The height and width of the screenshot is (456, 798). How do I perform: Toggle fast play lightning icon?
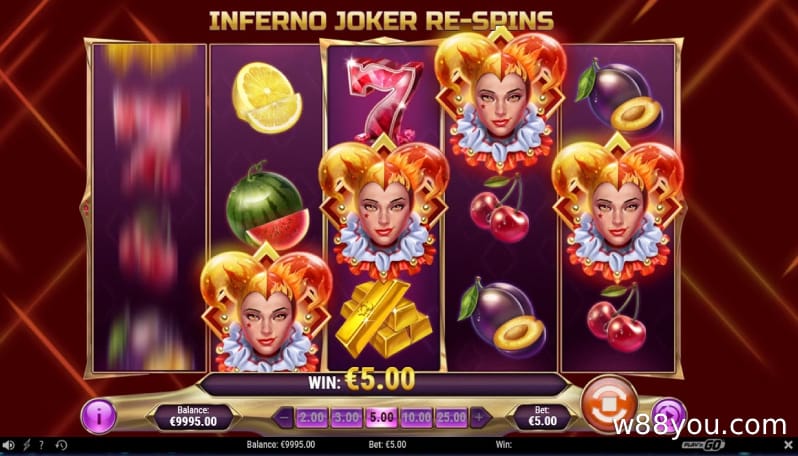pyautogui.click(x=26, y=445)
